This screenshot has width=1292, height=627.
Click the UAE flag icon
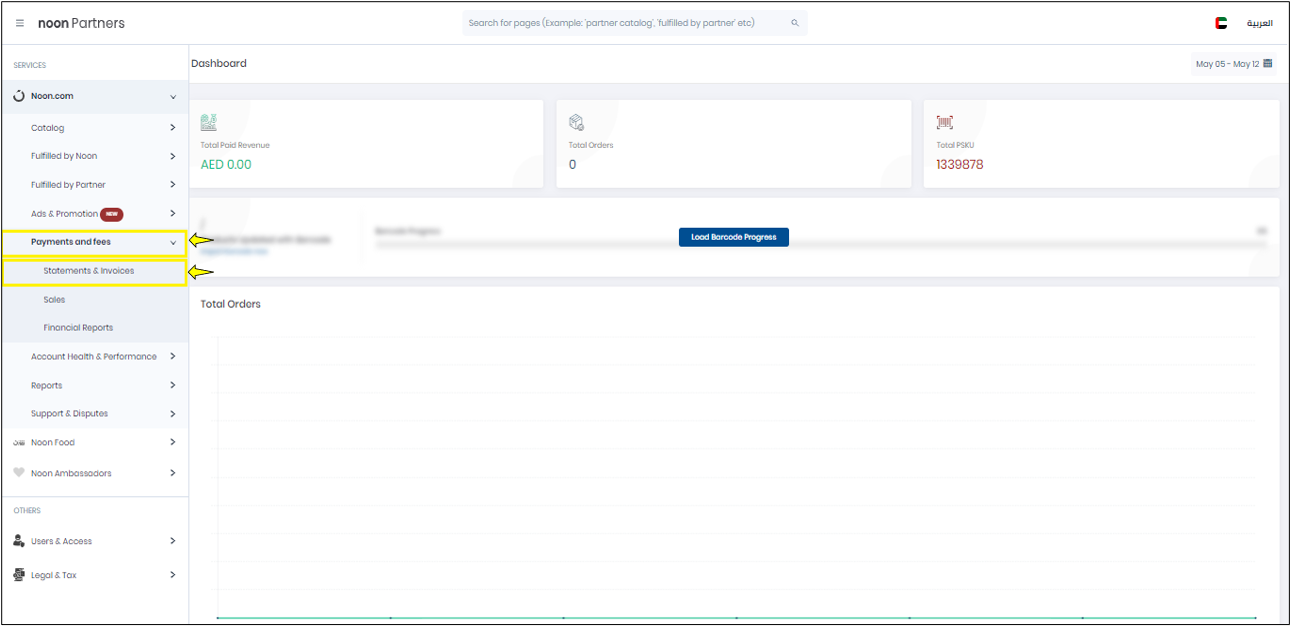1221,23
